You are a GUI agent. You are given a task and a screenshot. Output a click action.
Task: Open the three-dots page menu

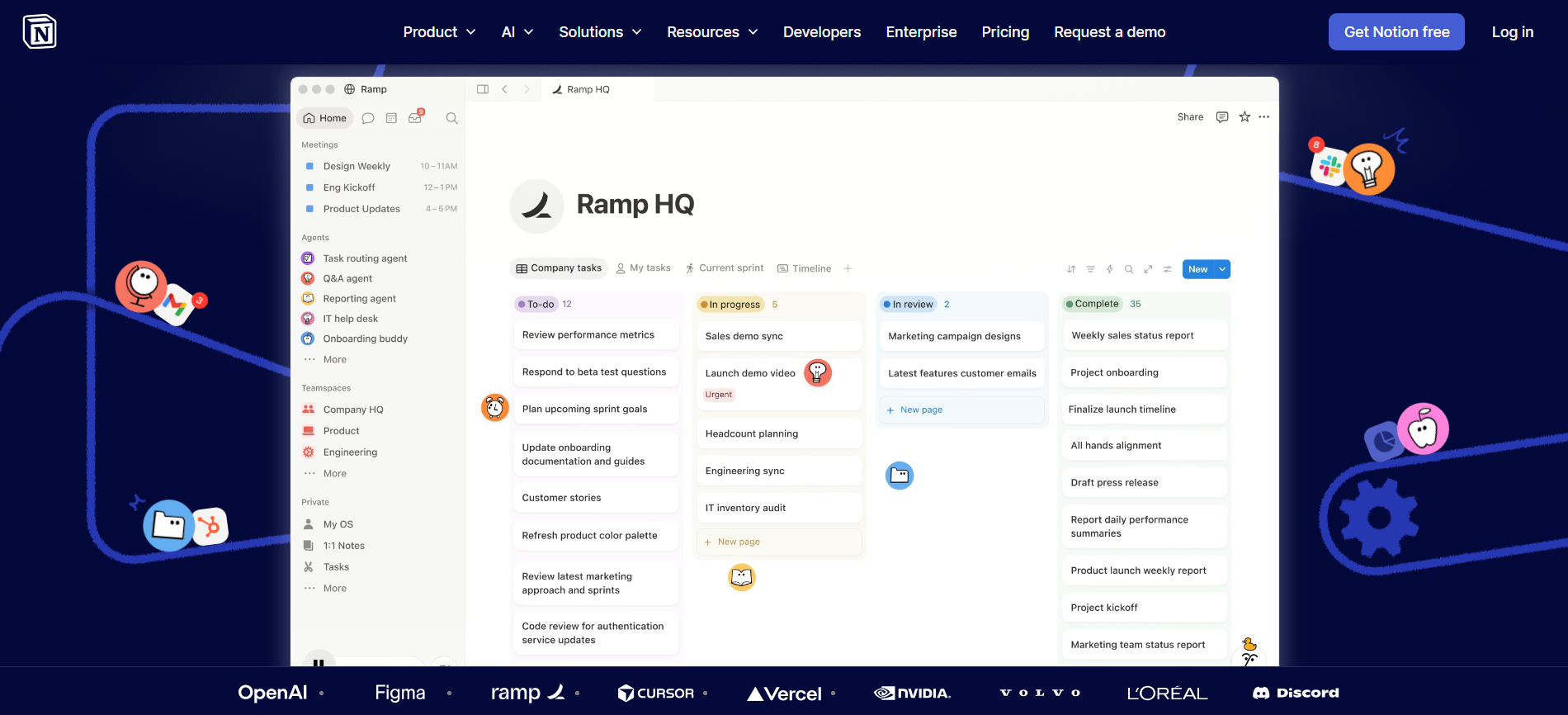[1264, 117]
